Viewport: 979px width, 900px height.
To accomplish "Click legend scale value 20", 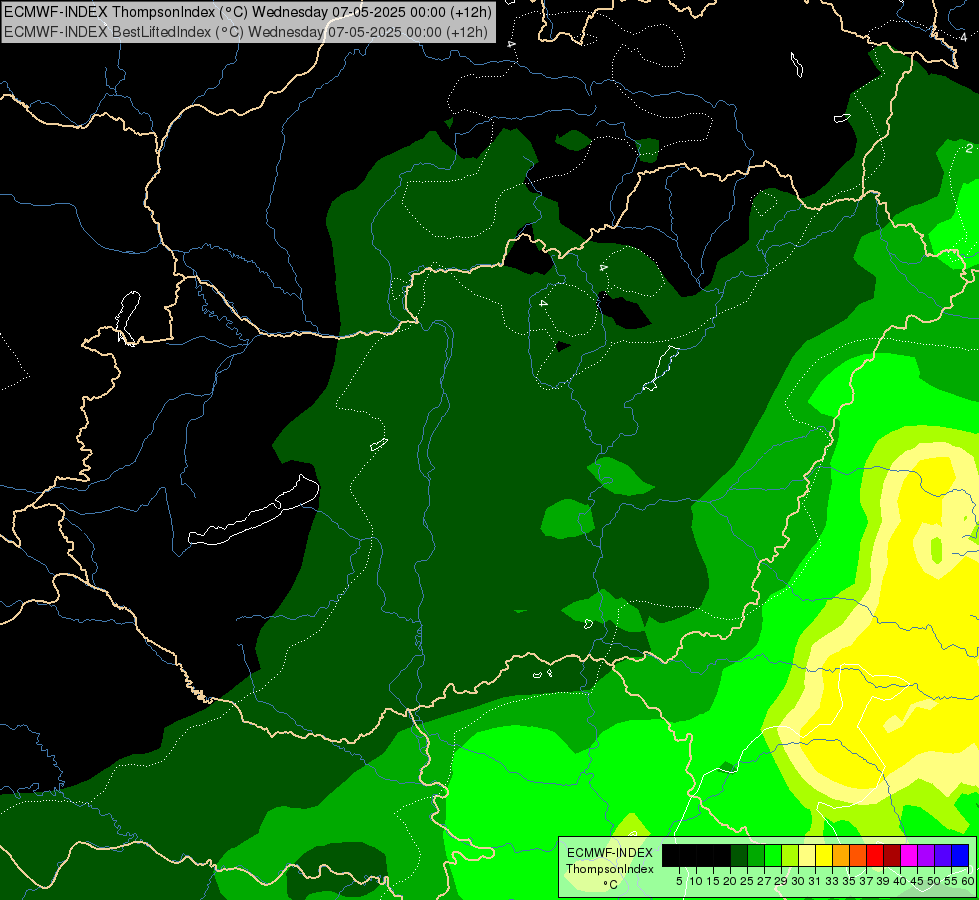I will 731,881.
